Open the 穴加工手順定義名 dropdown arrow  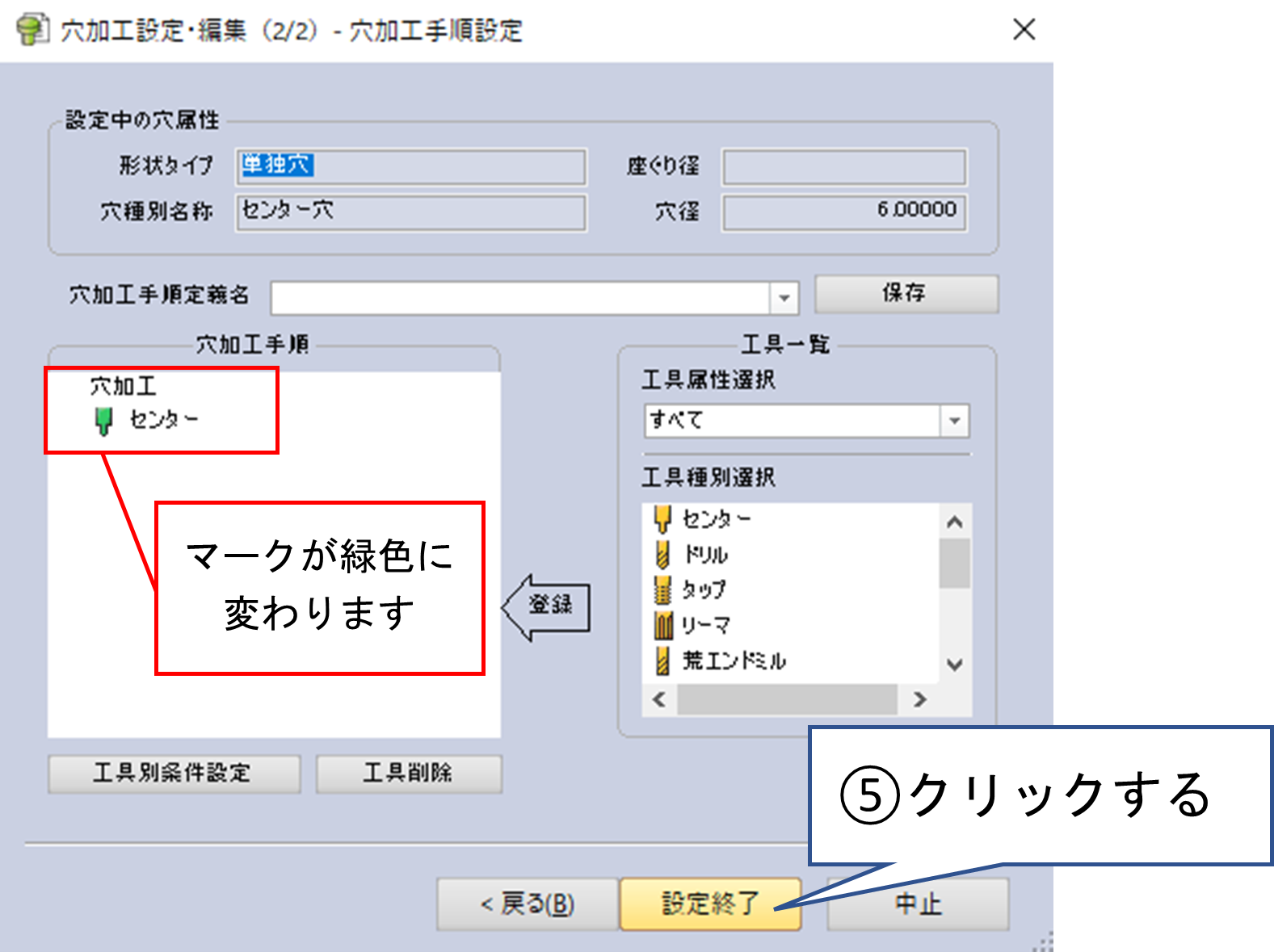pos(784,298)
